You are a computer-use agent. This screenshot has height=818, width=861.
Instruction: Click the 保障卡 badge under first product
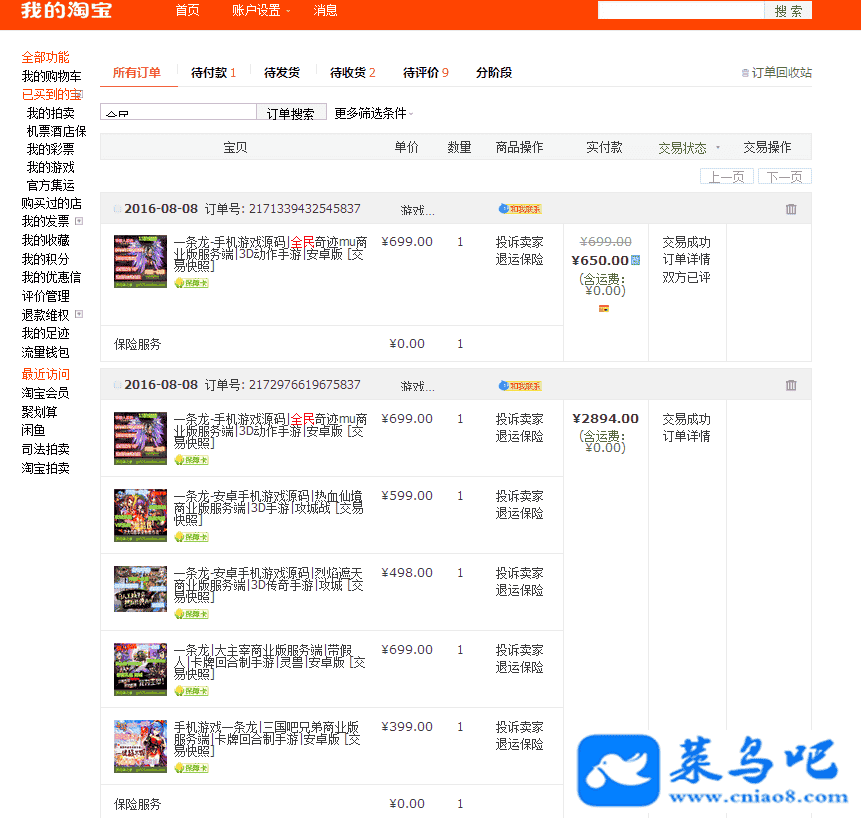coord(191,283)
